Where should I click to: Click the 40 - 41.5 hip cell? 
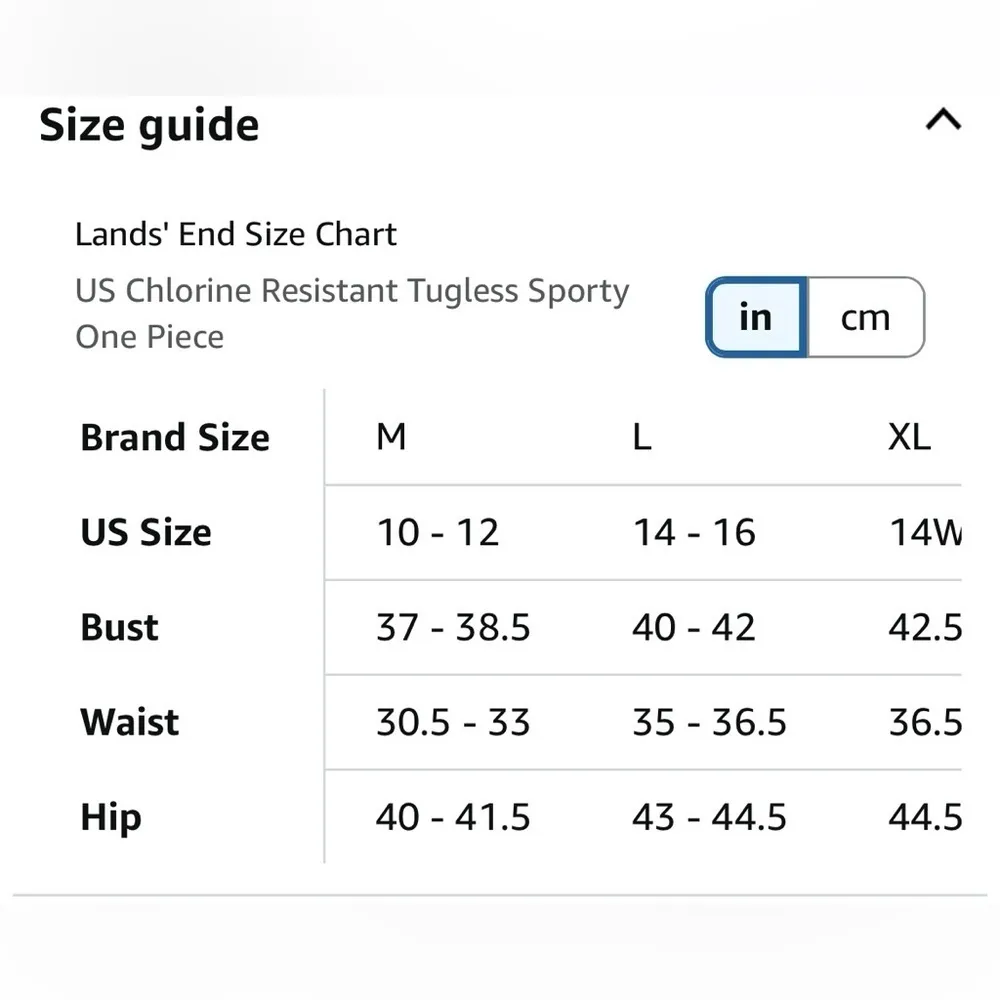pos(453,818)
